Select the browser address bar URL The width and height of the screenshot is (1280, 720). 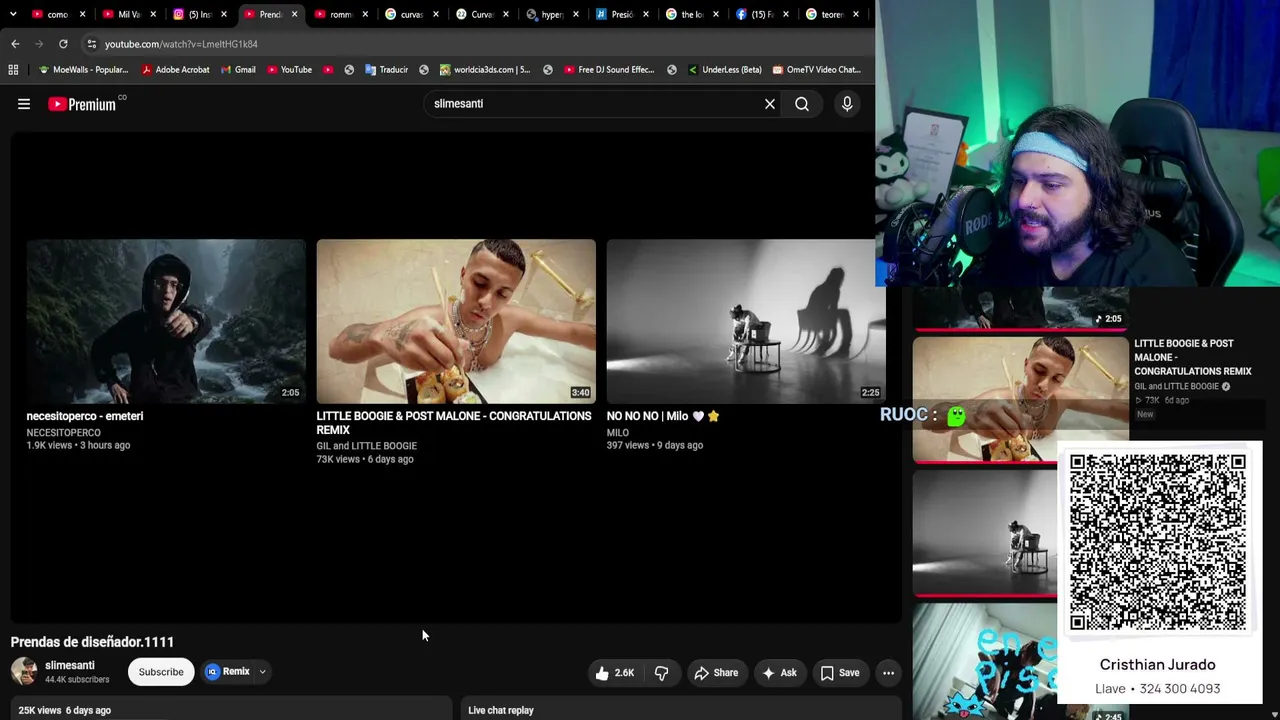point(181,44)
